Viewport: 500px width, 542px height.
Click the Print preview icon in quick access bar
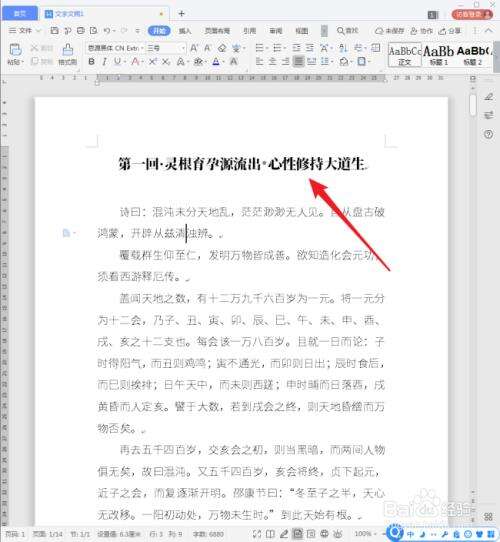94,31
